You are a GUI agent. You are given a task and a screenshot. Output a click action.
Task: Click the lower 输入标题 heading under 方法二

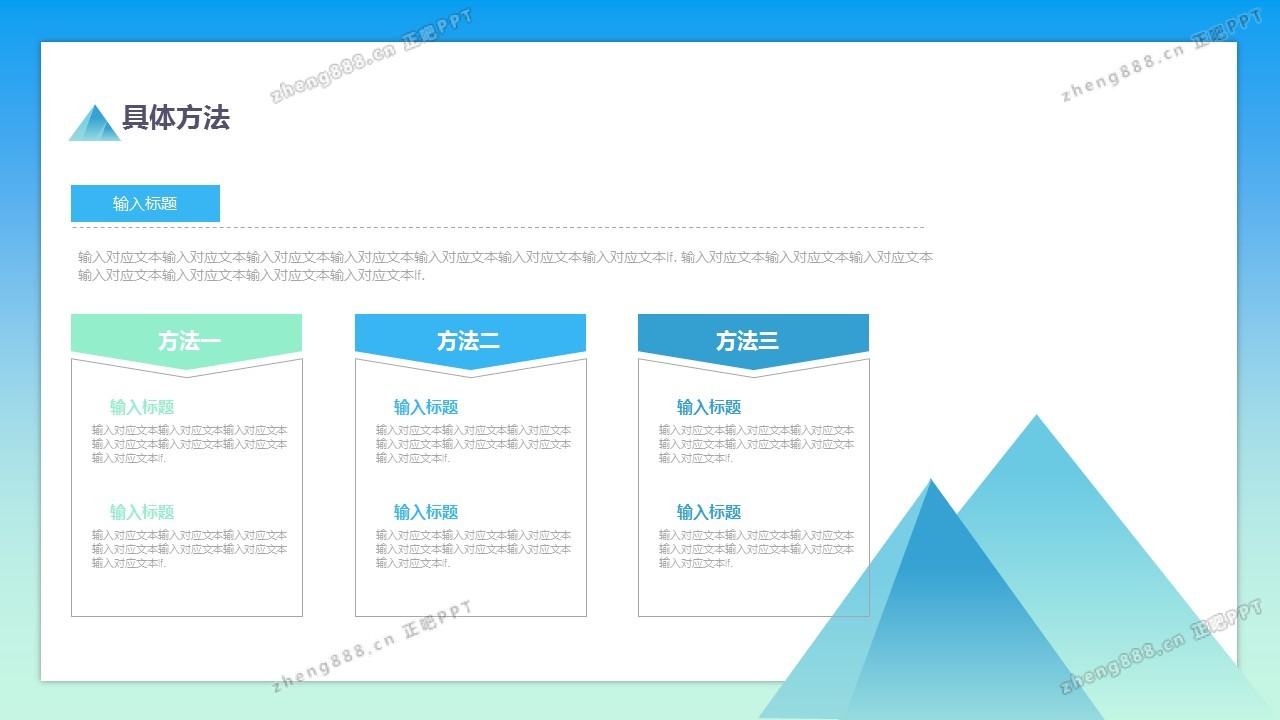426,512
